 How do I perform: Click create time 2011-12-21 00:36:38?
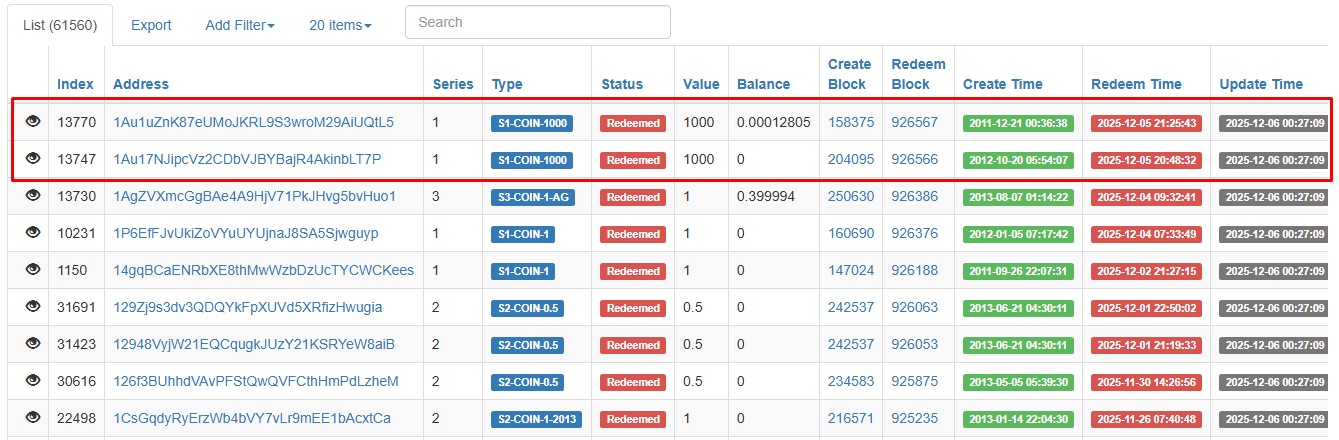[x=1018, y=123]
